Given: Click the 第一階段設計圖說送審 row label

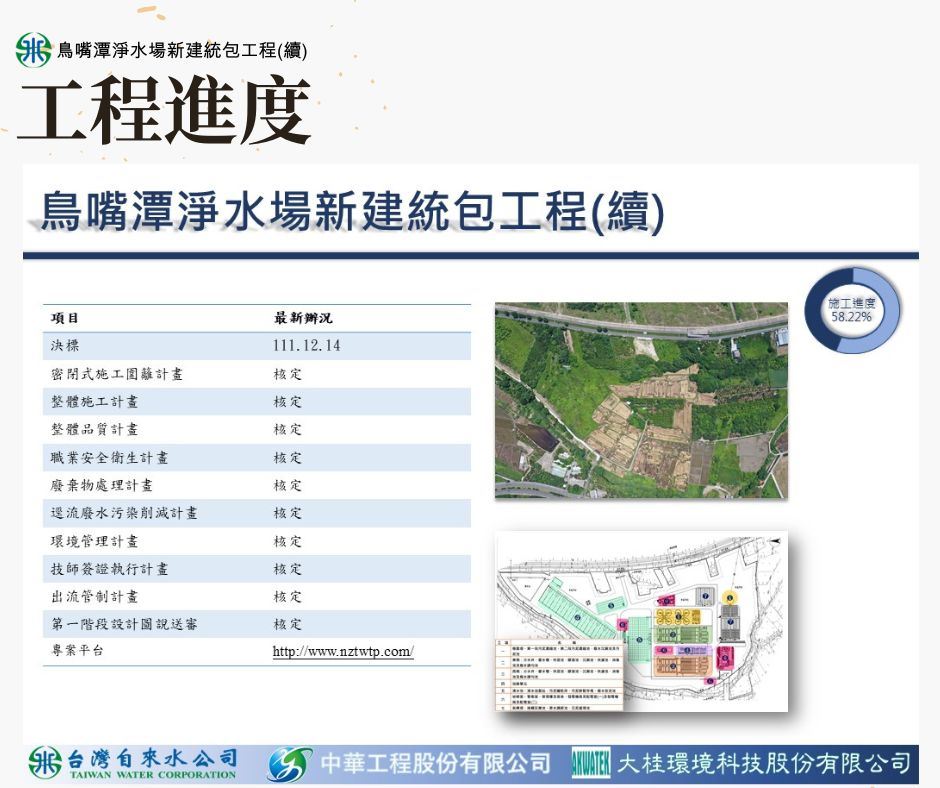Looking at the screenshot, I should (124, 624).
